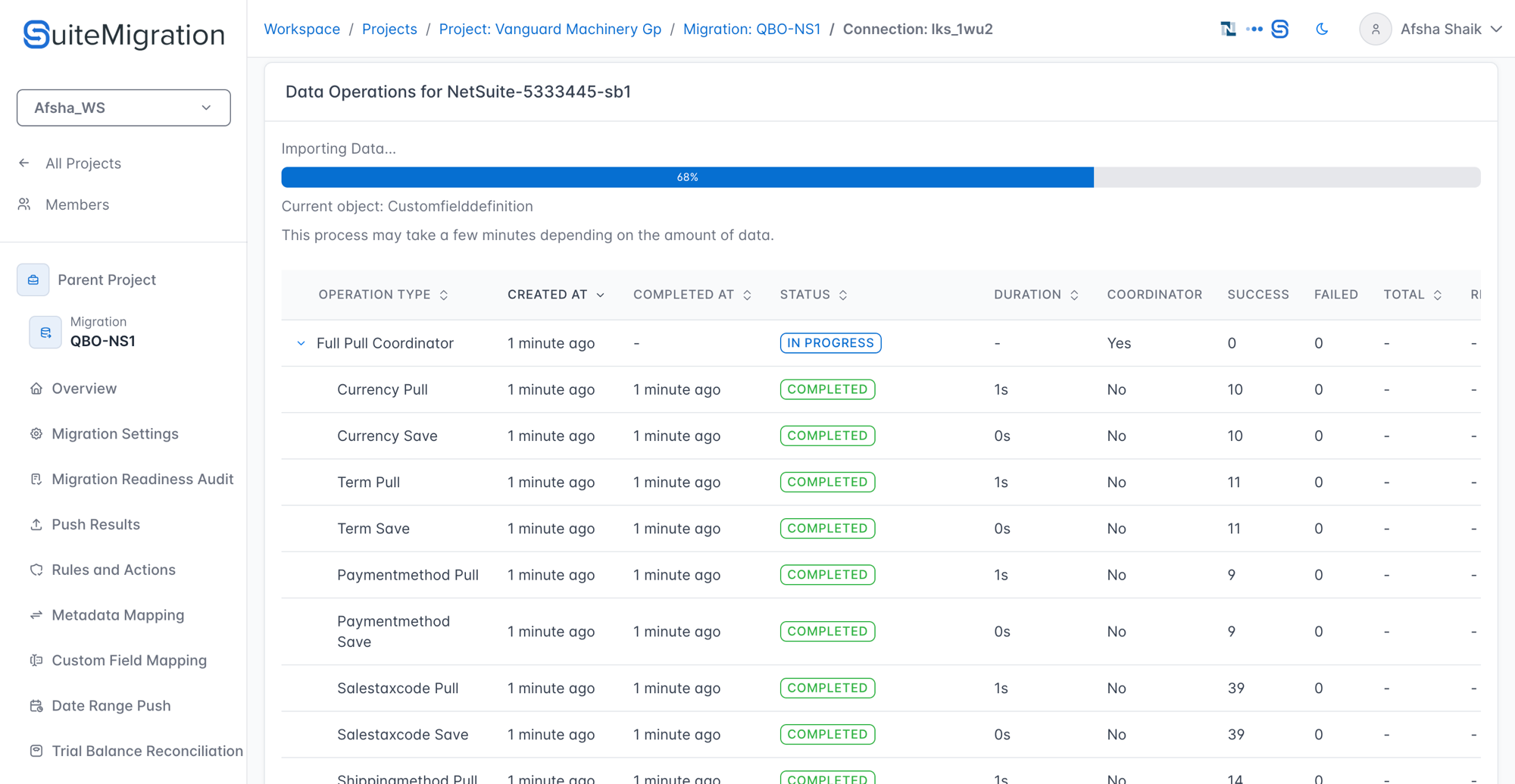The height and width of the screenshot is (784, 1515).
Task: Click the Trial Balance Reconciliation icon
Action: 36,751
